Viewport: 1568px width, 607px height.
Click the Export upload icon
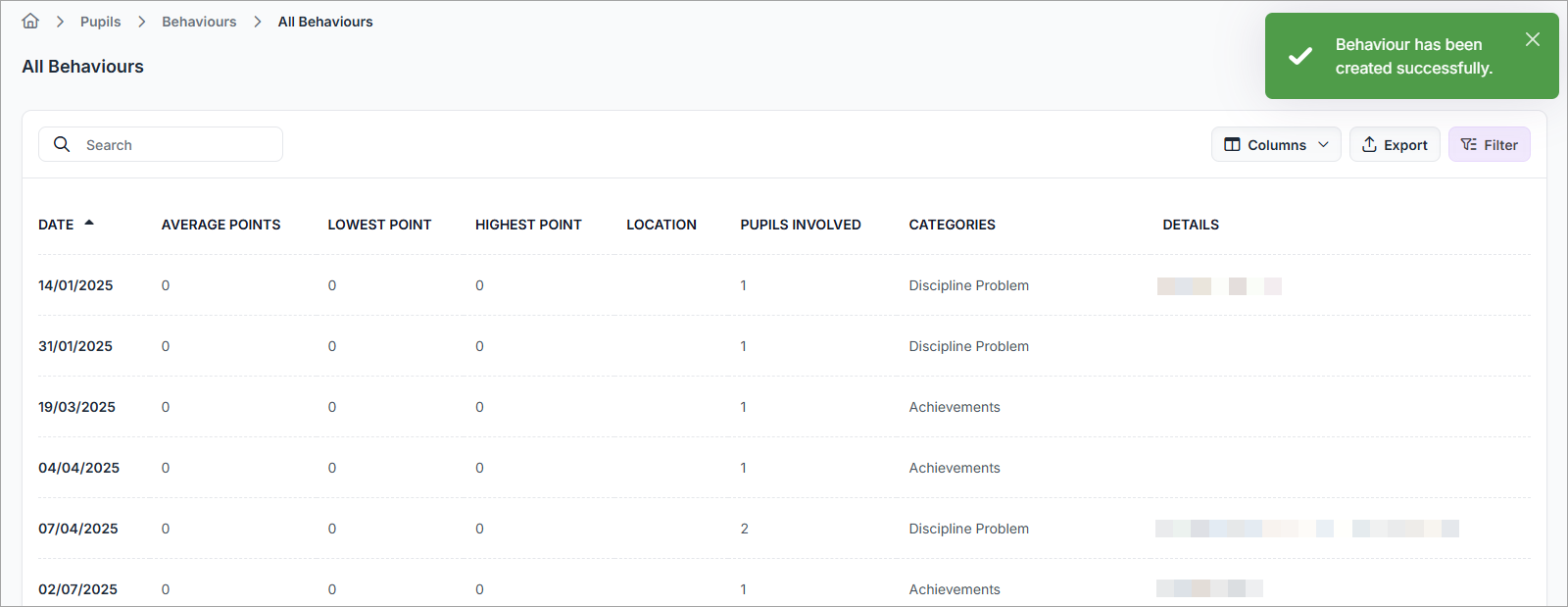point(1369,144)
